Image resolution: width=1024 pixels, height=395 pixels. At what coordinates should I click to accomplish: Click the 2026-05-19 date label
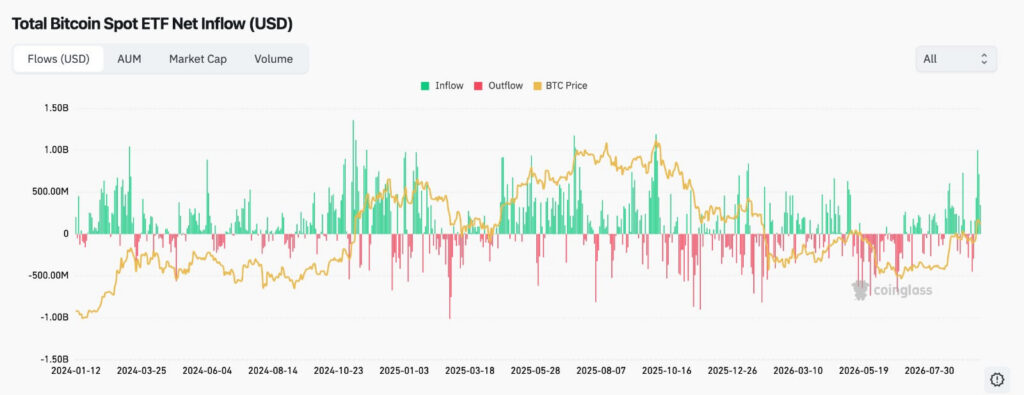[863, 371]
